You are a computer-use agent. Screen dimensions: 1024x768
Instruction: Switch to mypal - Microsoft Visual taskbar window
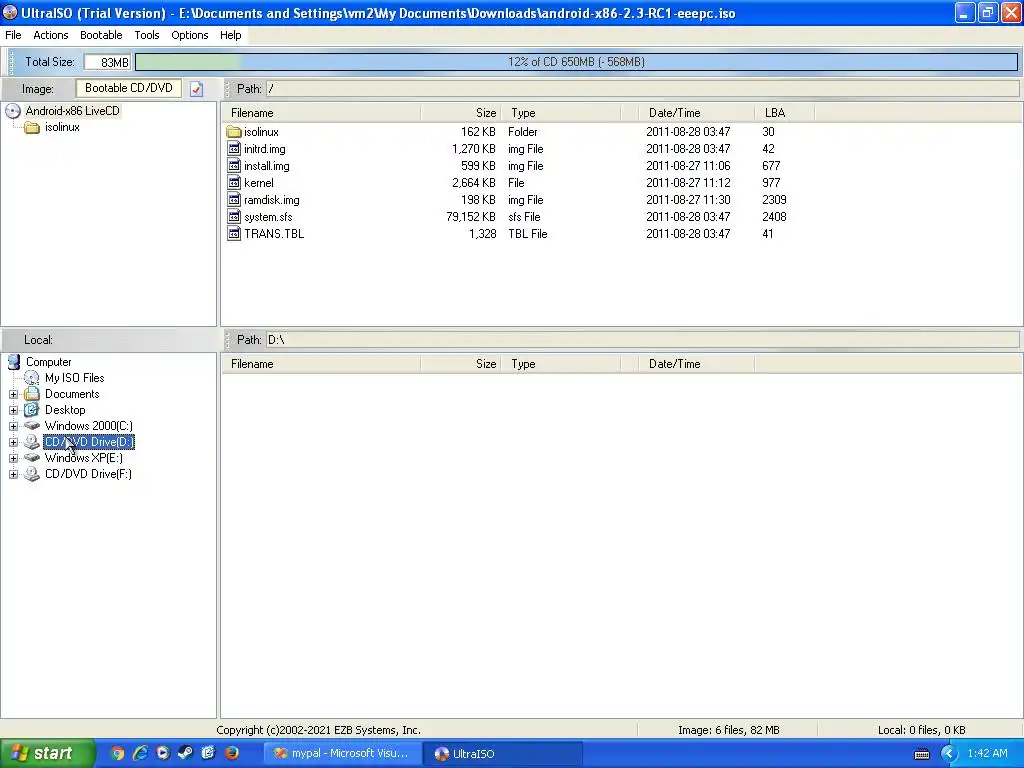coord(341,754)
